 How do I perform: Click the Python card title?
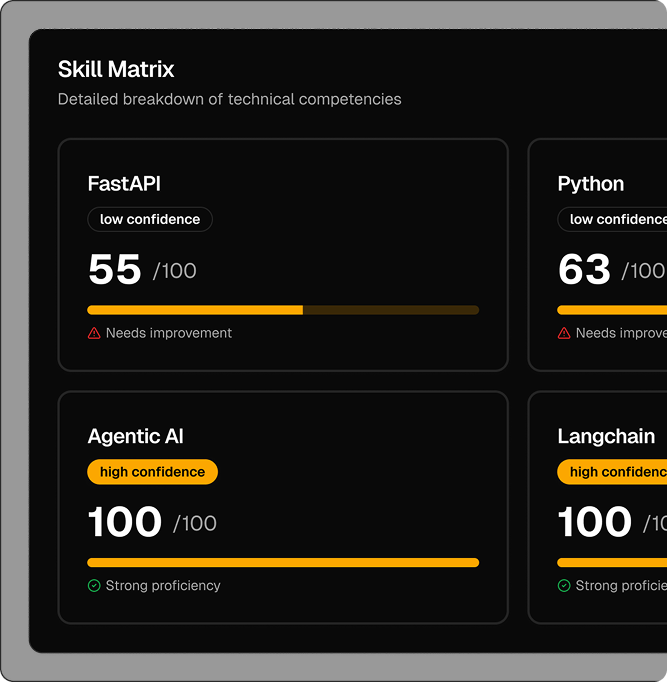[x=591, y=184]
